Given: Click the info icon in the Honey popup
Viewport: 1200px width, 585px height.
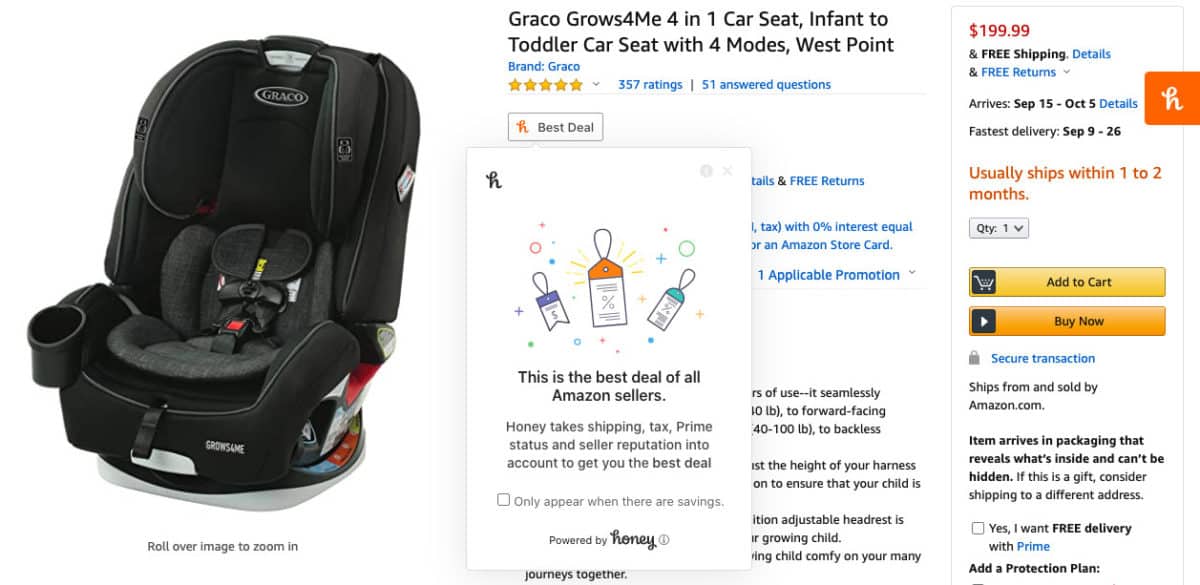Looking at the screenshot, I should 709,170.
